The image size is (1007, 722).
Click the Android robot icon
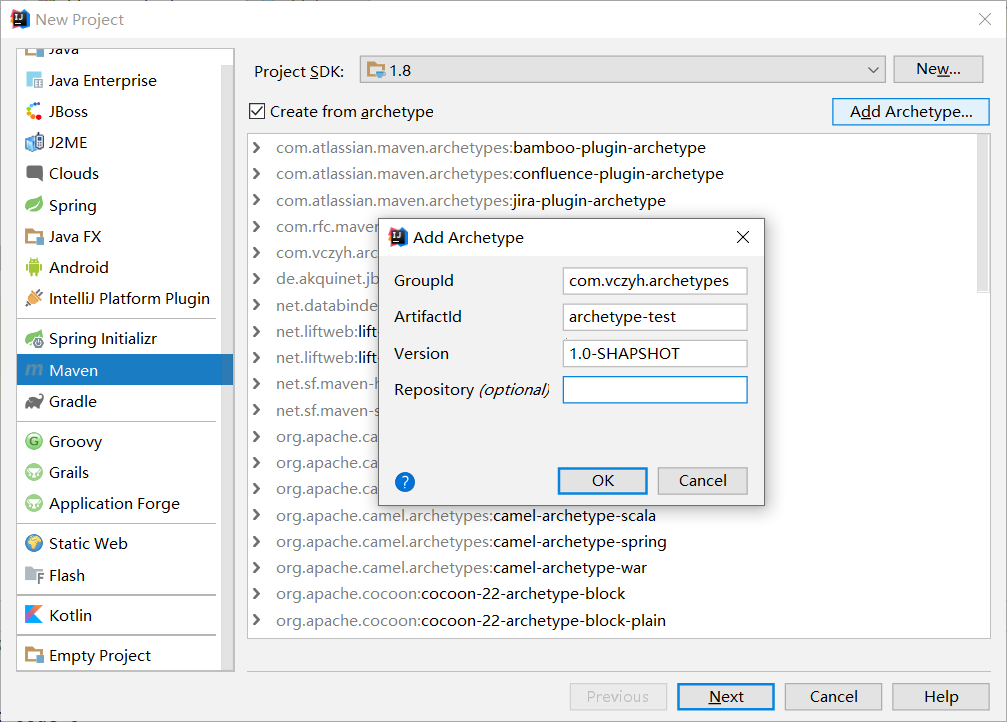pyautogui.click(x=34, y=267)
